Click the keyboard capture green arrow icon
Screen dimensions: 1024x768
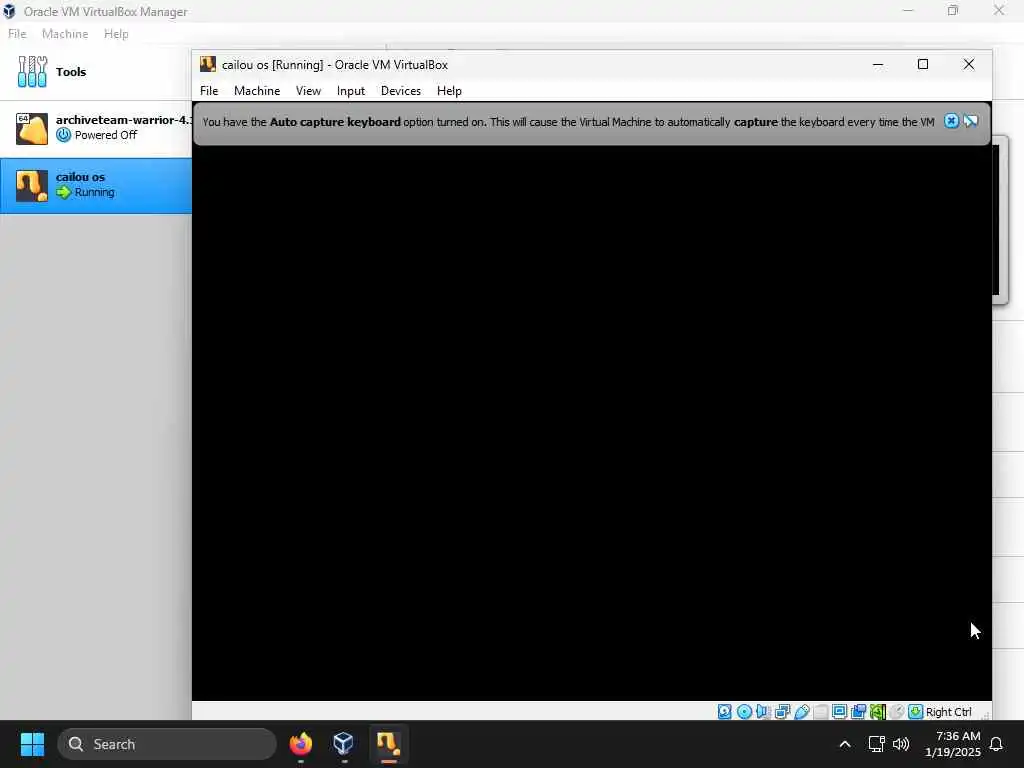[x=916, y=712]
